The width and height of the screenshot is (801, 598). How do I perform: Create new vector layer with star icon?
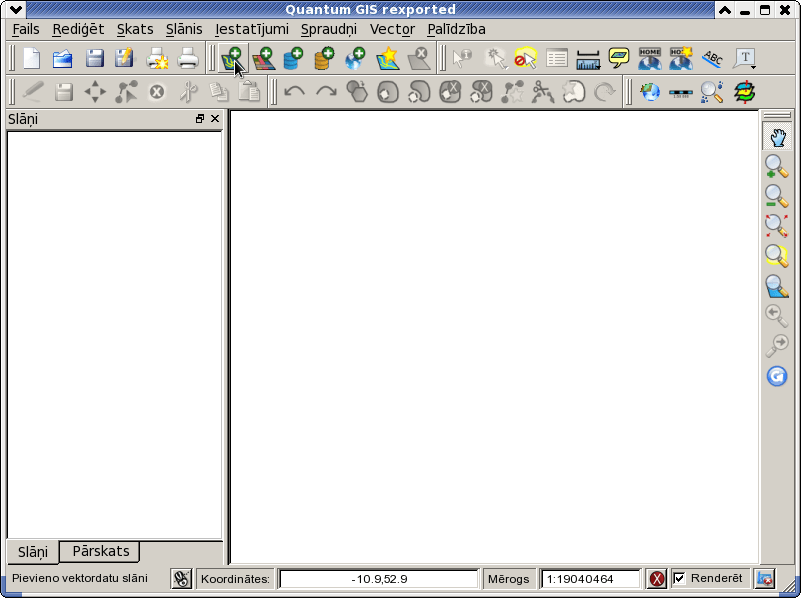click(x=387, y=58)
